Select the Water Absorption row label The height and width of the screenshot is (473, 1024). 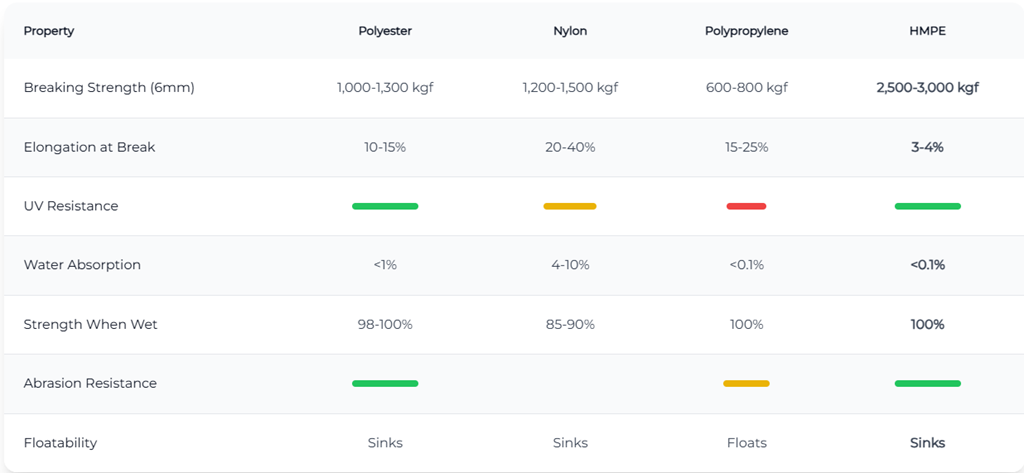82,265
